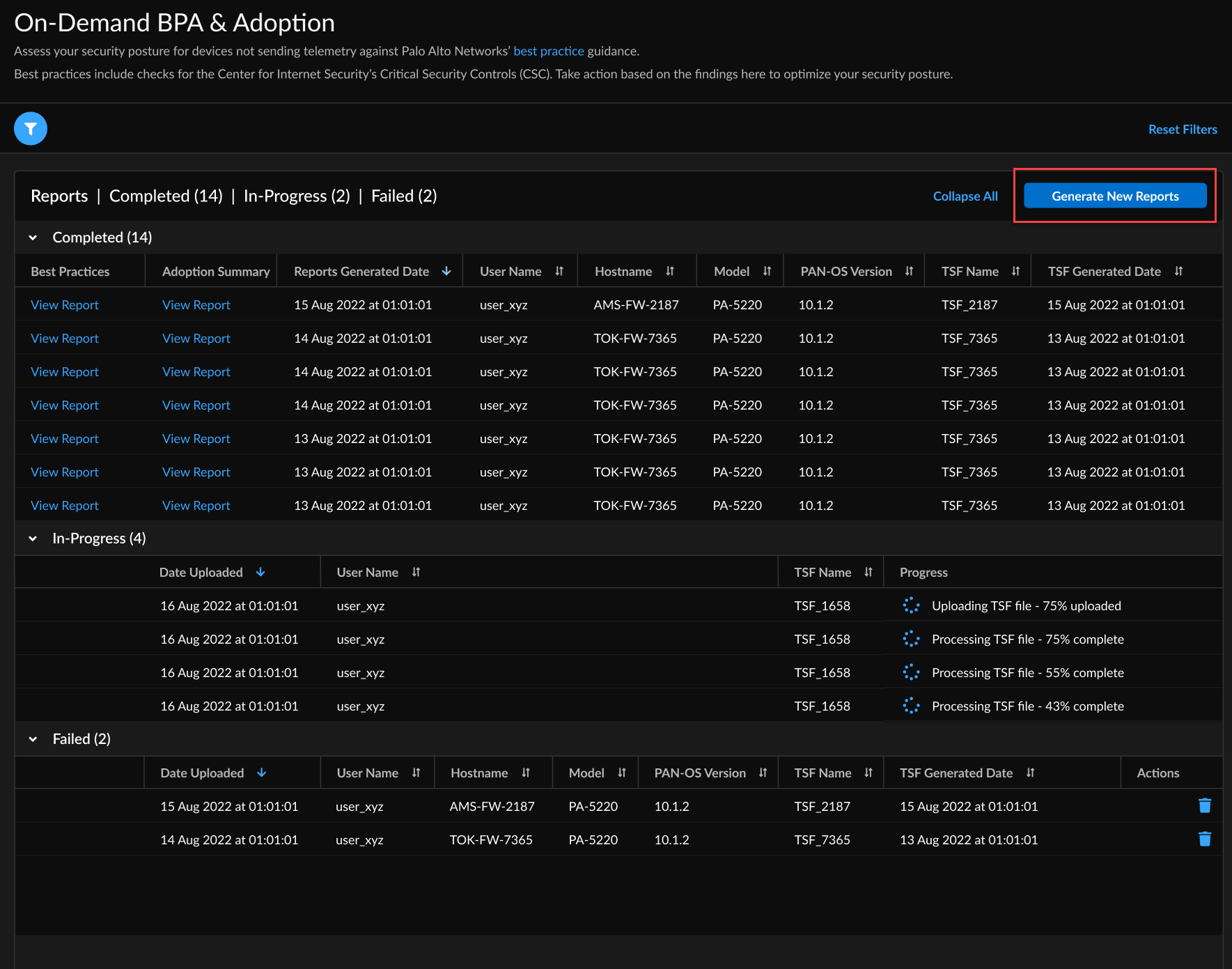Sort Failed table by User Name
The height and width of the screenshot is (969, 1232).
coord(416,773)
